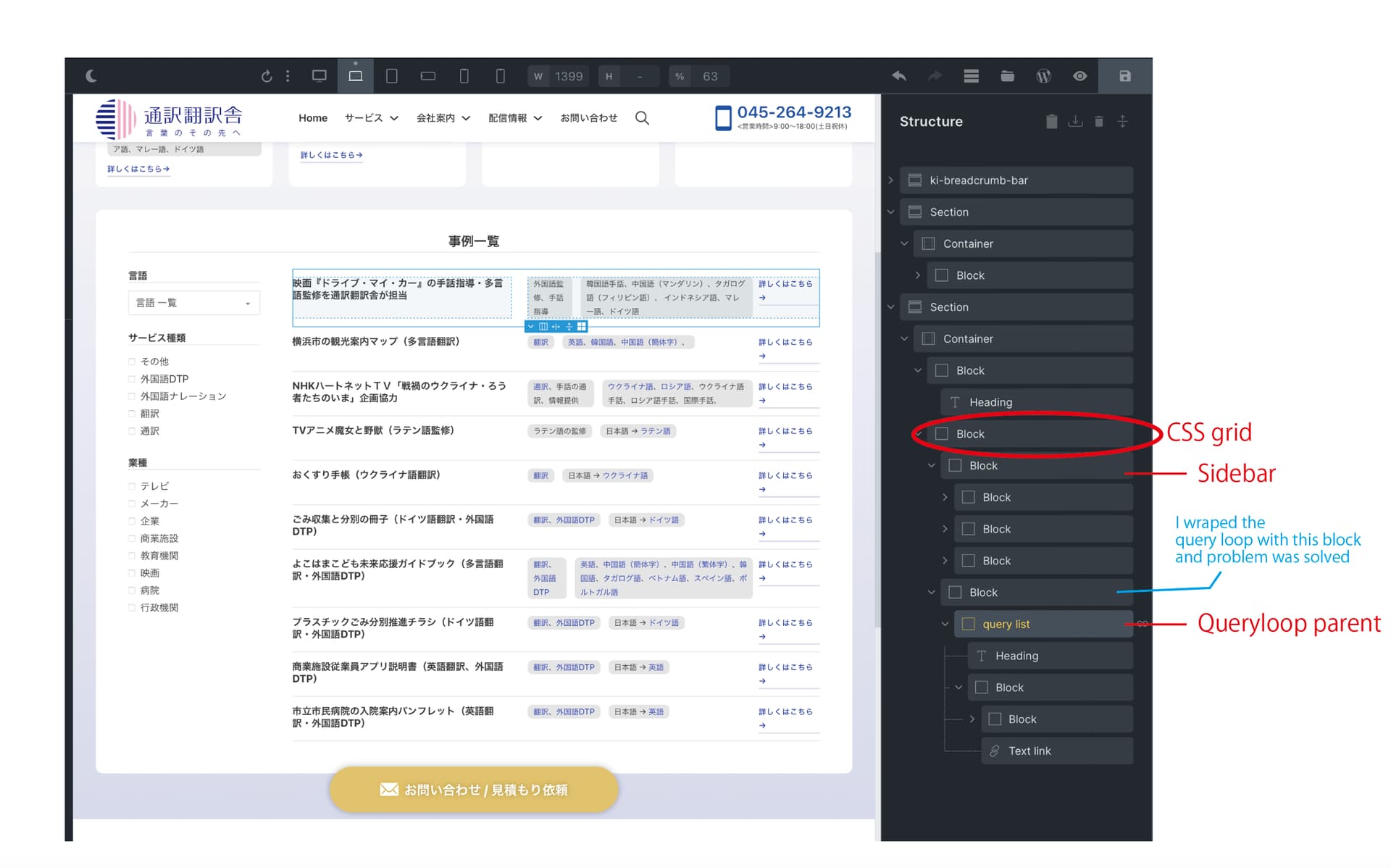Viewport: 1391px width, 868px height.
Task: Click the trash icon in Structure panel
Action: 1099,121
